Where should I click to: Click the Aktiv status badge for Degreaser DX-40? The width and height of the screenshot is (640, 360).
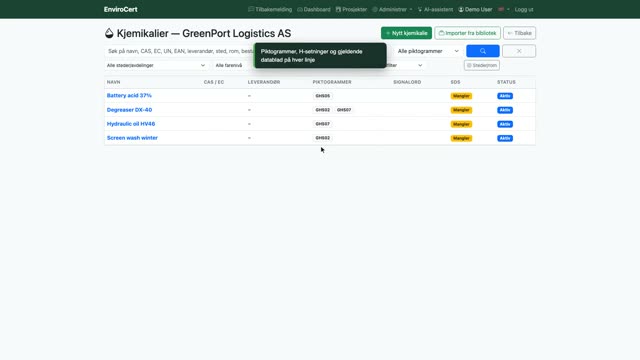click(x=505, y=110)
